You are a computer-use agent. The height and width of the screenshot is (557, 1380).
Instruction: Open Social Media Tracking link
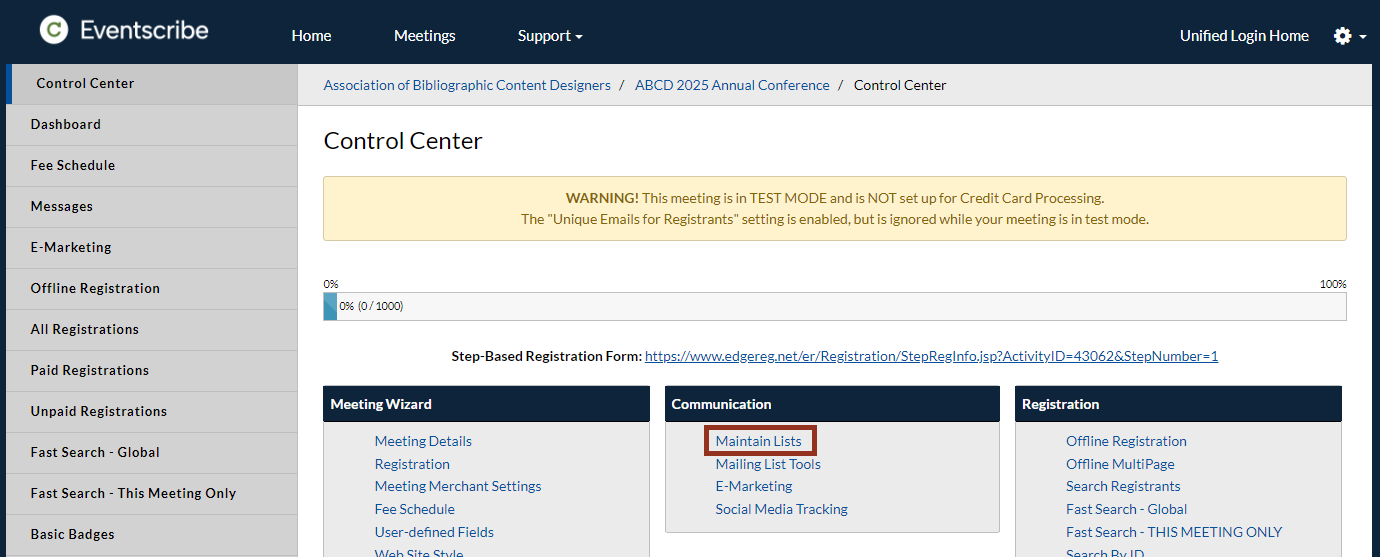click(x=781, y=509)
